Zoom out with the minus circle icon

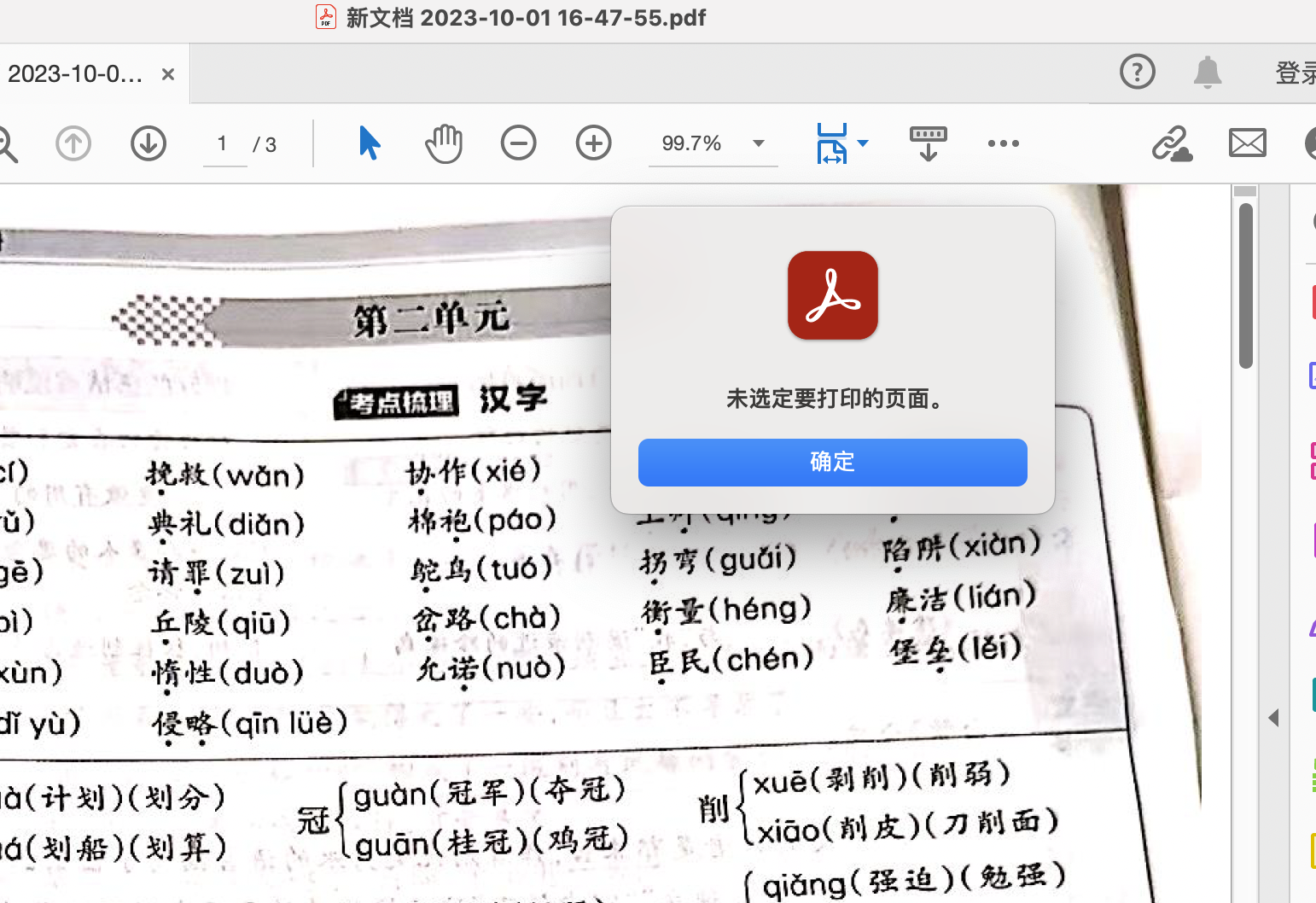[x=518, y=143]
